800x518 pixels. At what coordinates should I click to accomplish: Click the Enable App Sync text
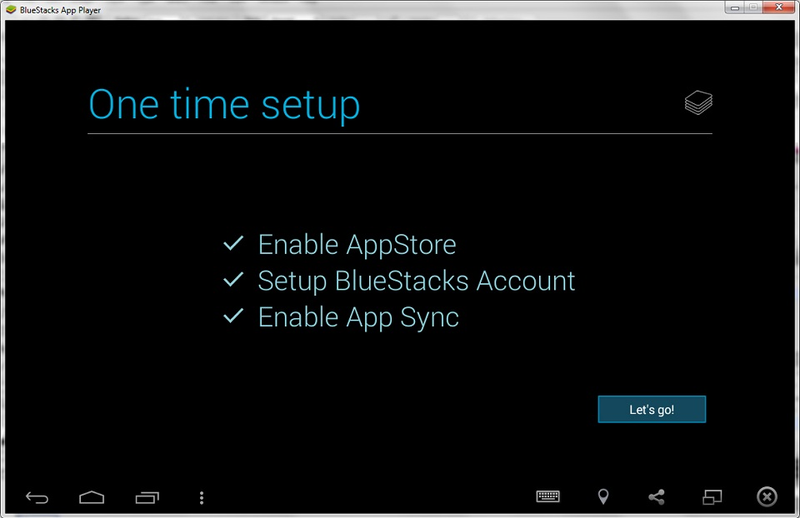coord(358,318)
